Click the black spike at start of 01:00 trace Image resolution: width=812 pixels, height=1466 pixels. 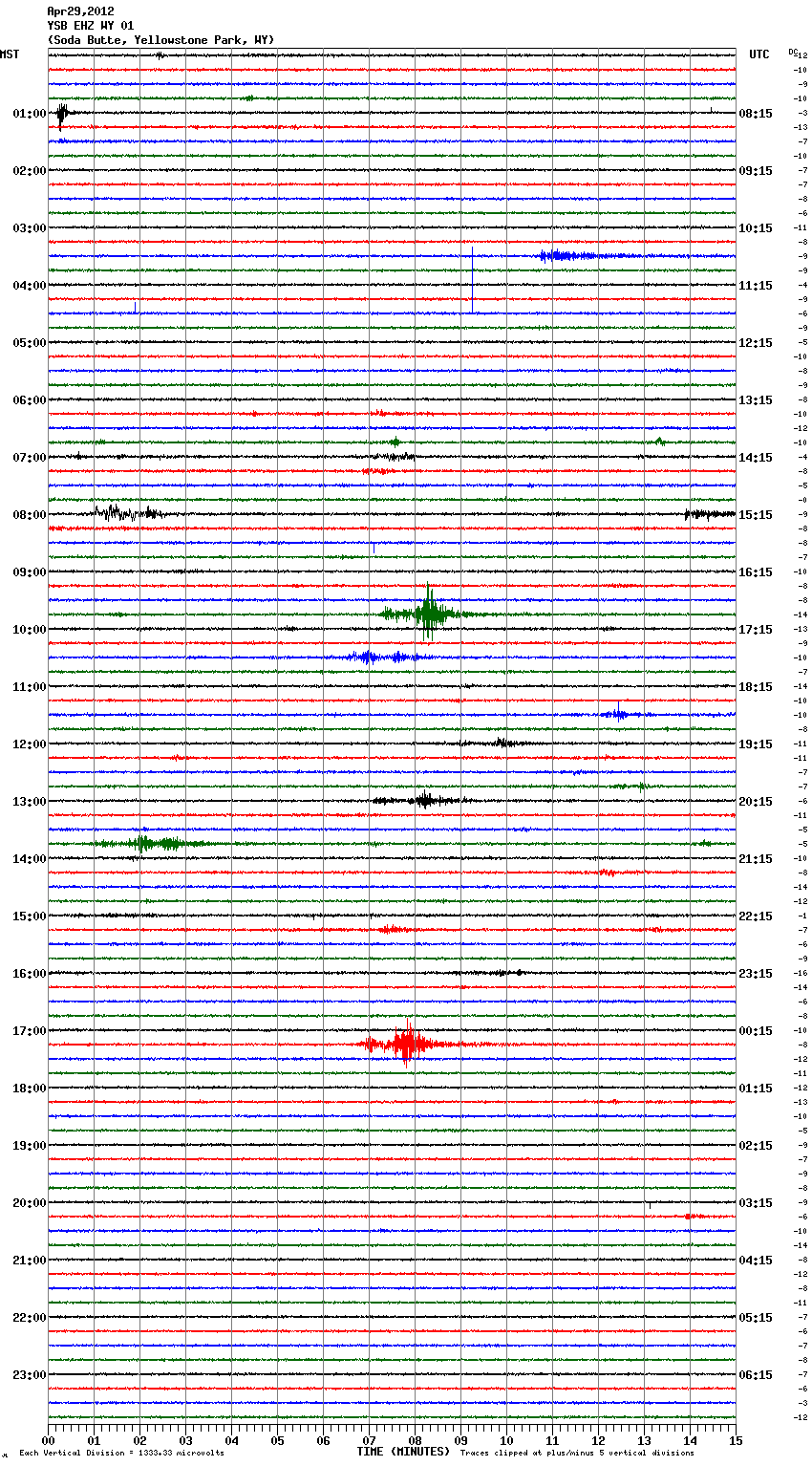pos(61,115)
